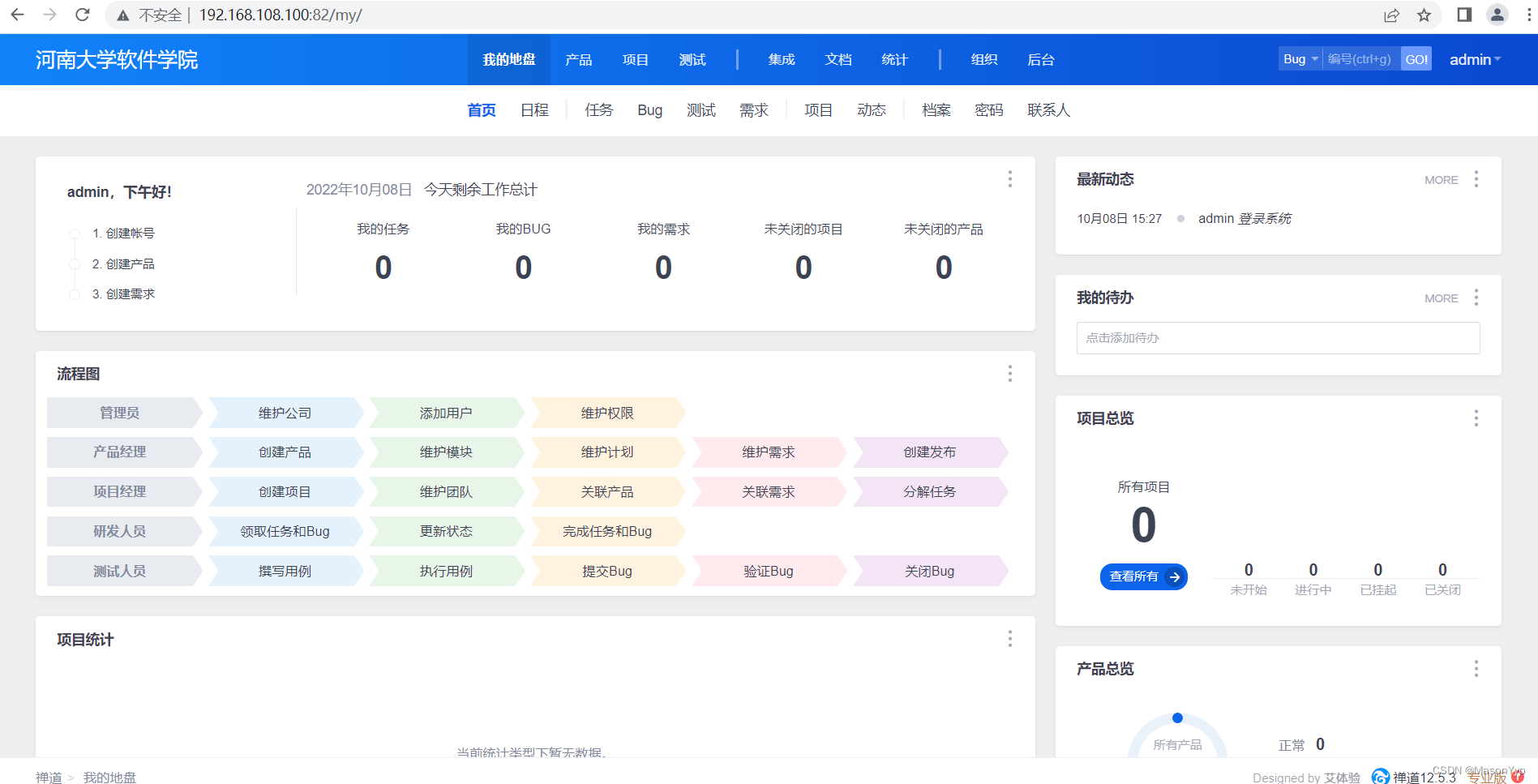
Task: Open the browser three-dot menu
Action: 1529,15
